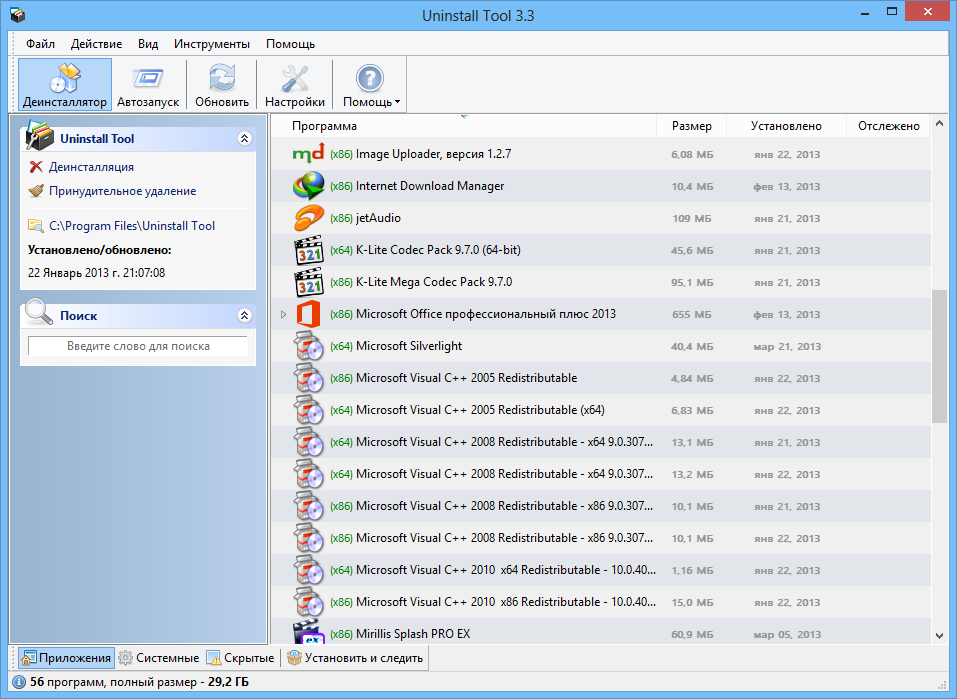Click Принудительное удаление link
This screenshot has height=699, width=957.
click(122, 191)
